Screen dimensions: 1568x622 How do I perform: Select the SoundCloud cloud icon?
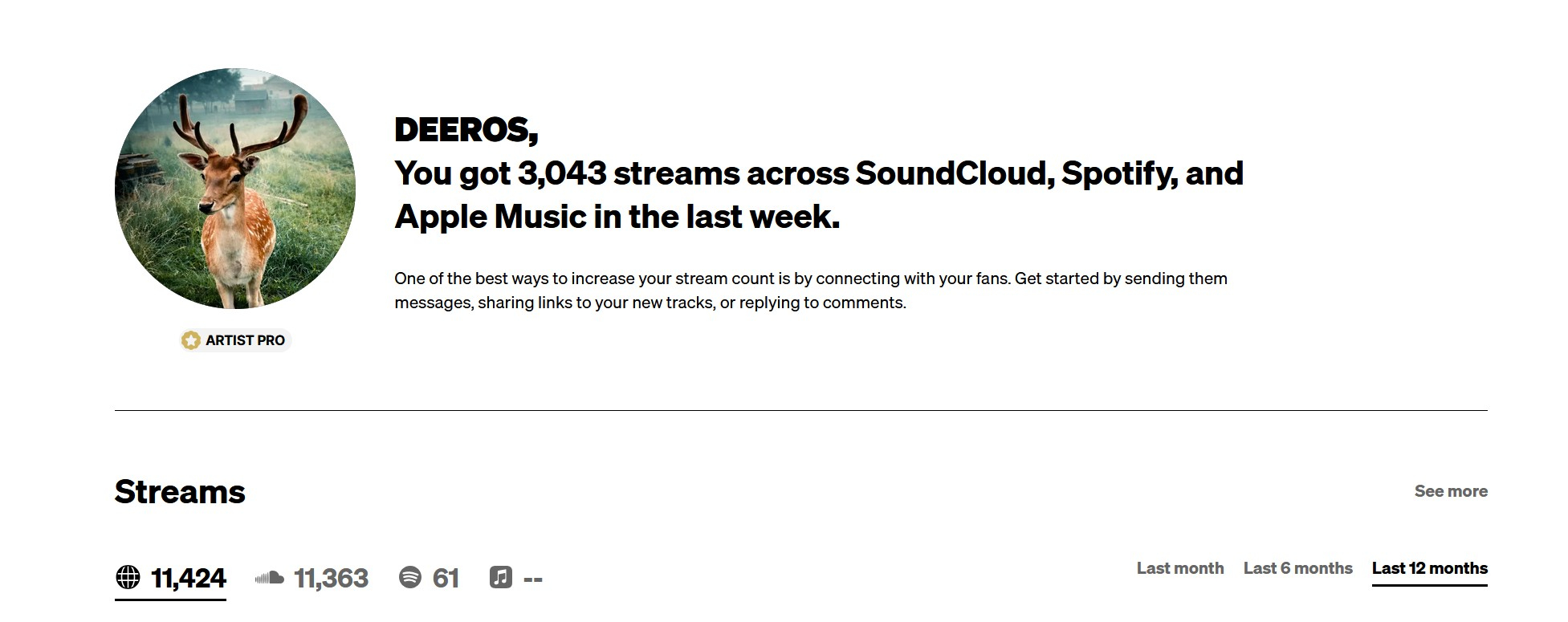[270, 578]
